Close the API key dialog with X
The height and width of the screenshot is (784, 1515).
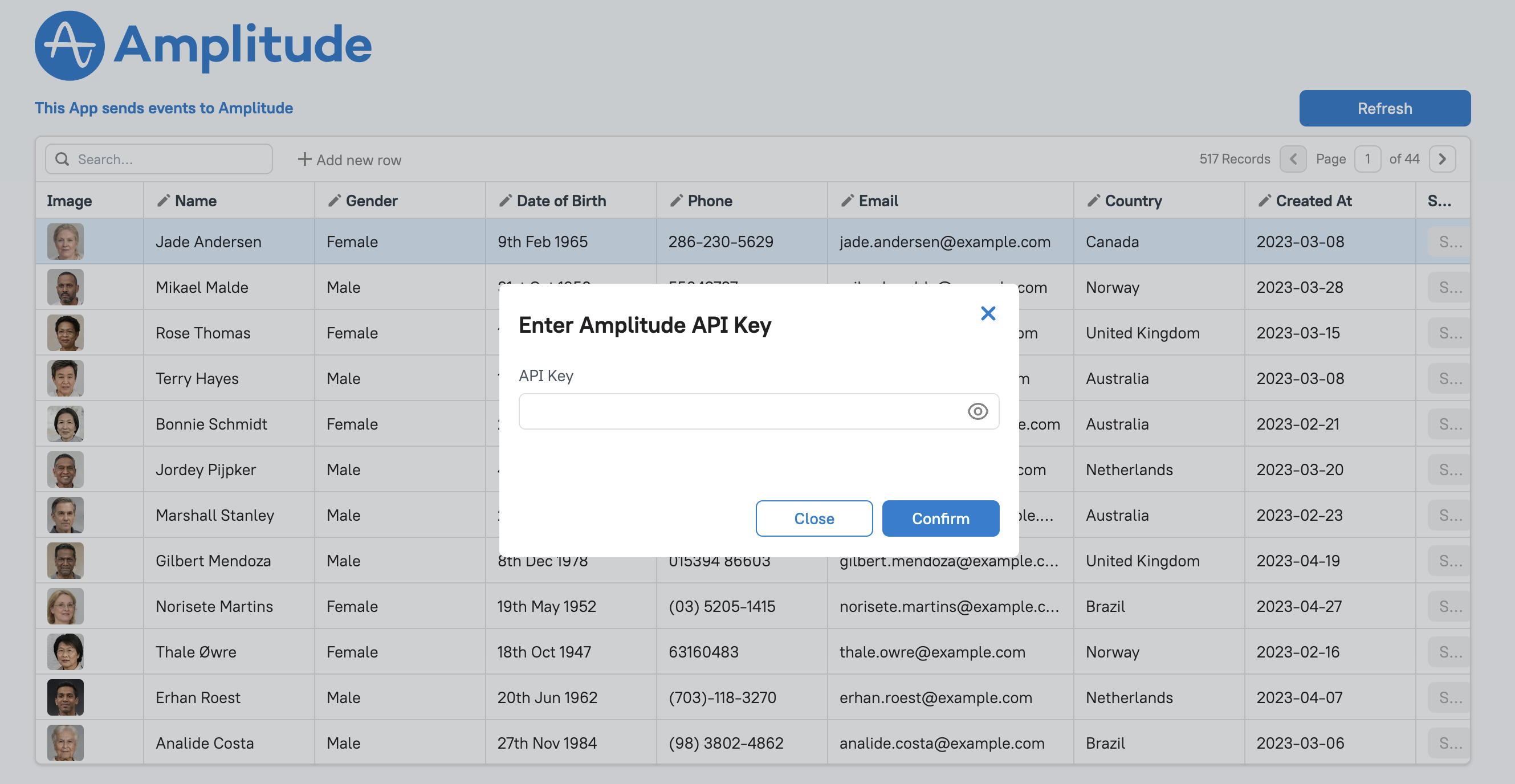[x=988, y=313]
